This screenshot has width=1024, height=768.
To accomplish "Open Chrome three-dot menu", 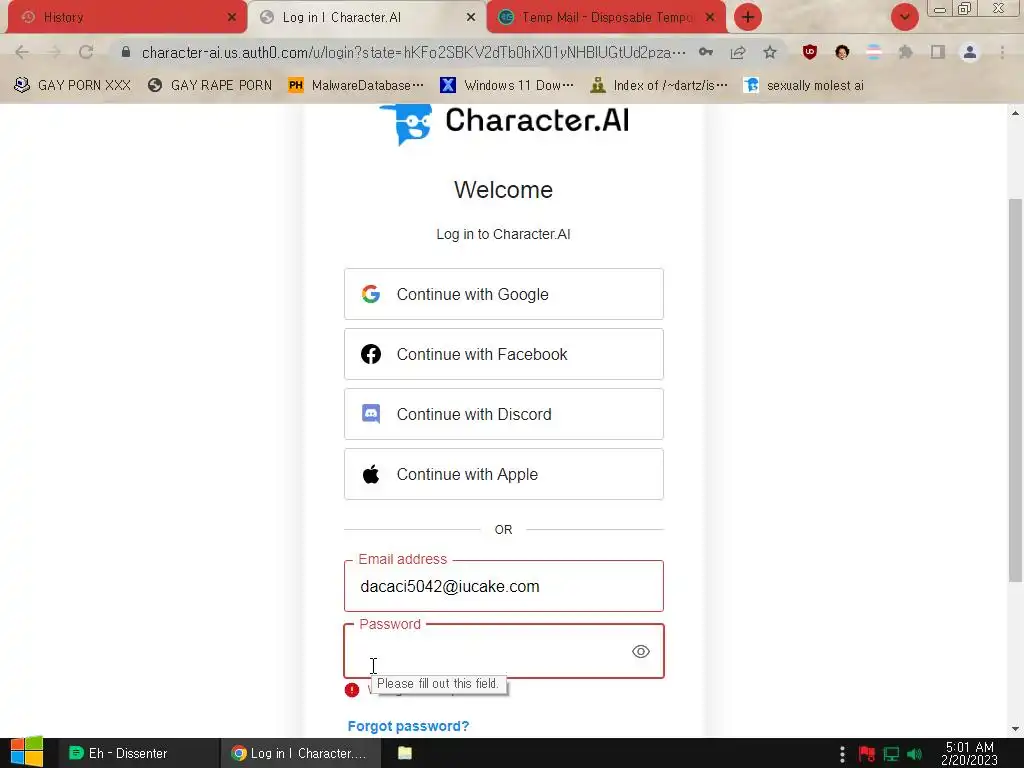I will pos(1002,52).
